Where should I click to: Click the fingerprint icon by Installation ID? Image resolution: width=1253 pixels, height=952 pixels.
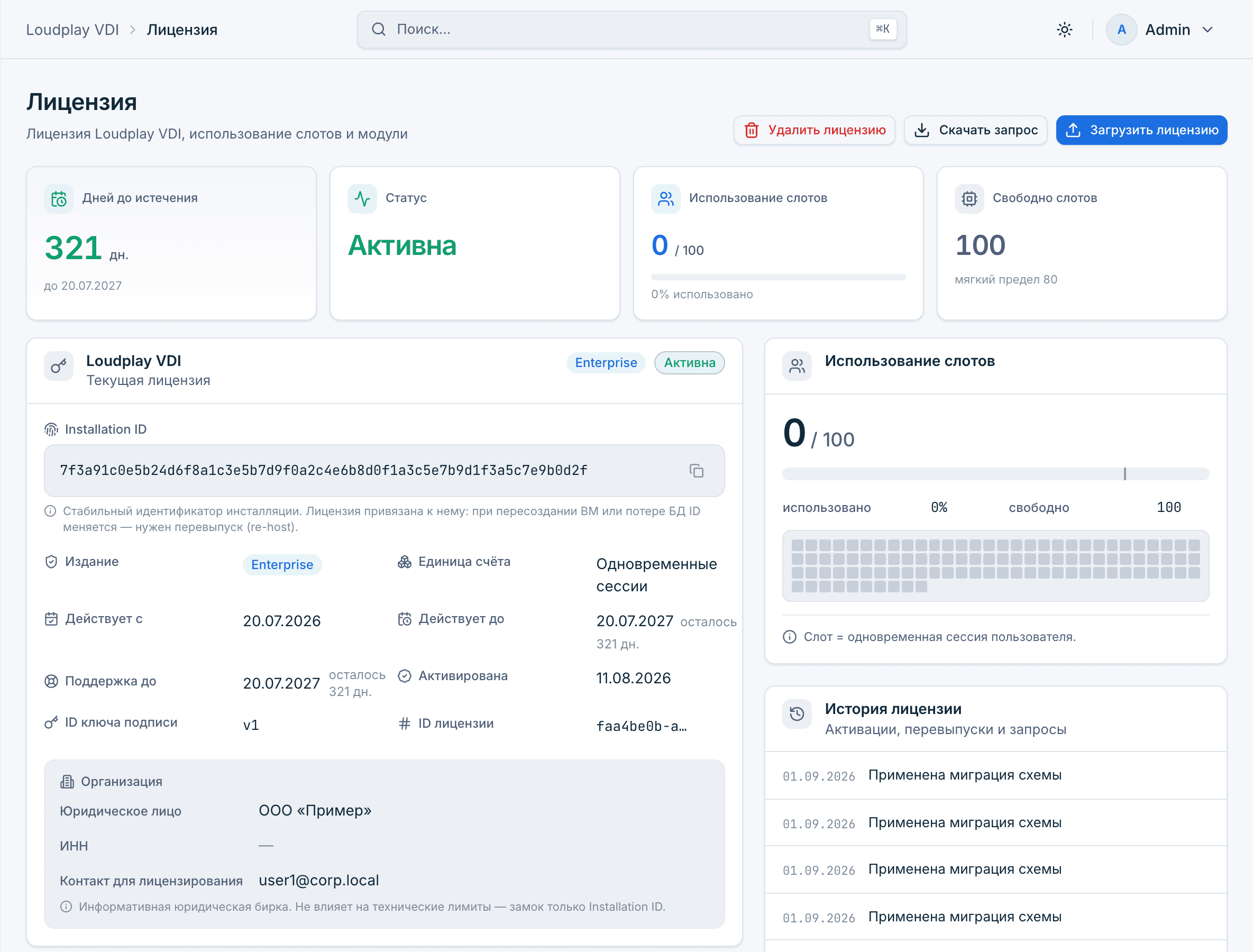point(51,429)
